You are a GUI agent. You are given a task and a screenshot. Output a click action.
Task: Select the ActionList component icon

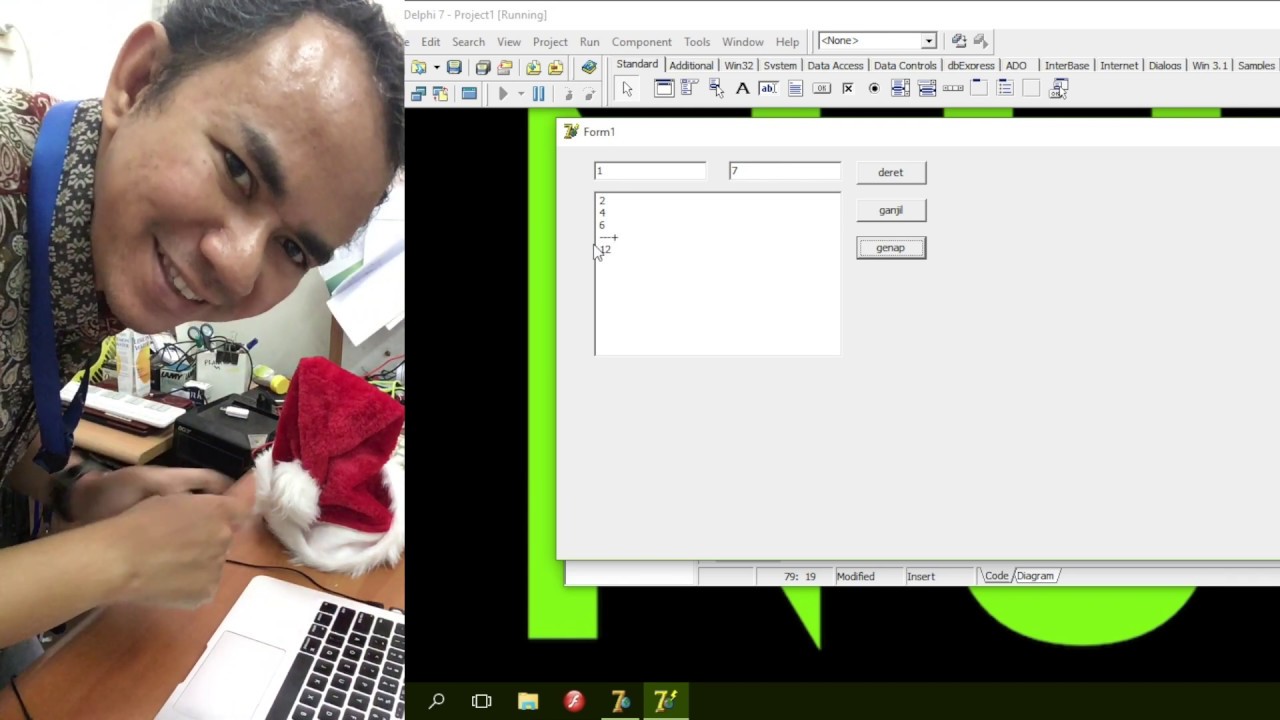tap(1058, 88)
